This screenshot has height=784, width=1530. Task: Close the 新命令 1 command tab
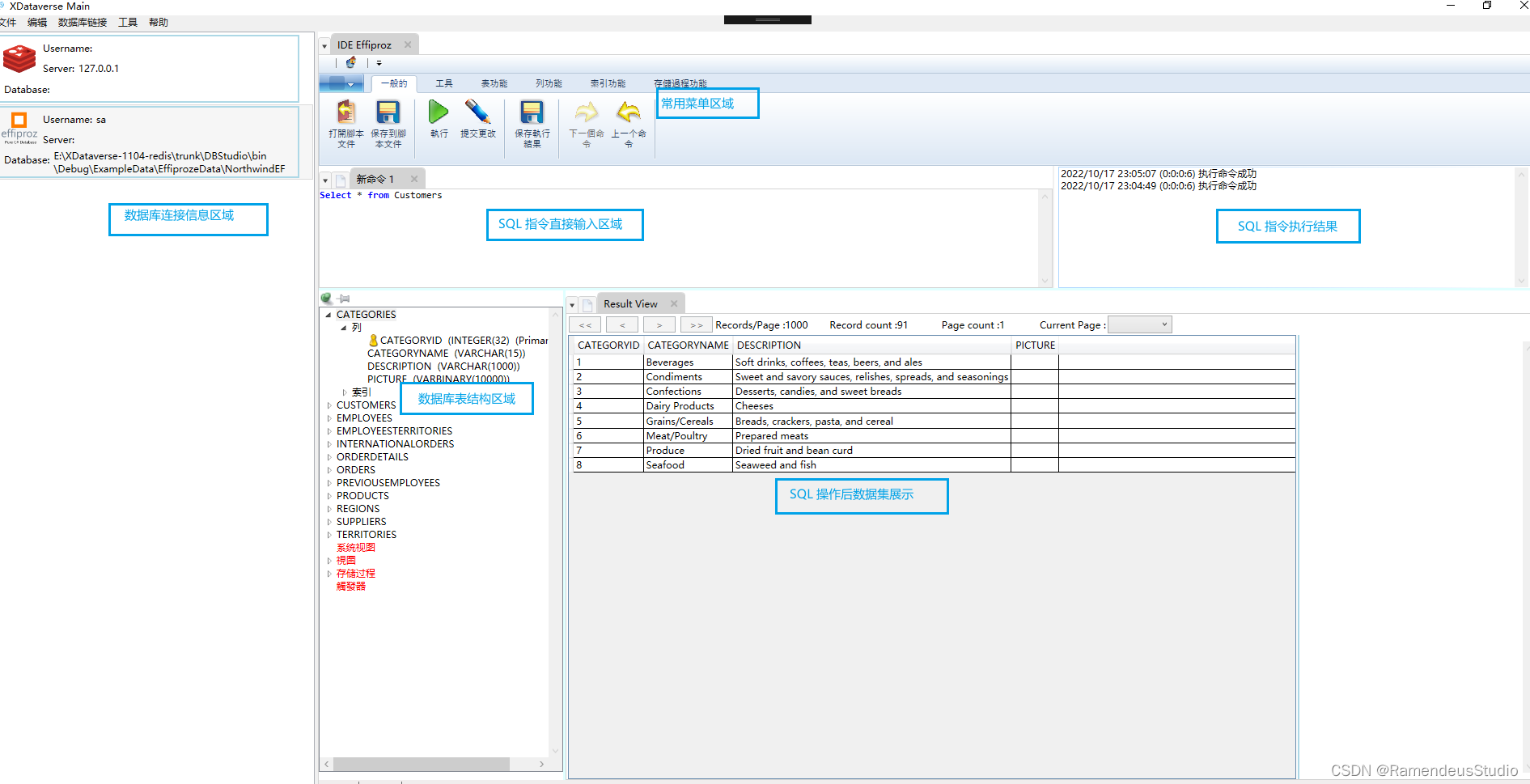click(x=414, y=179)
